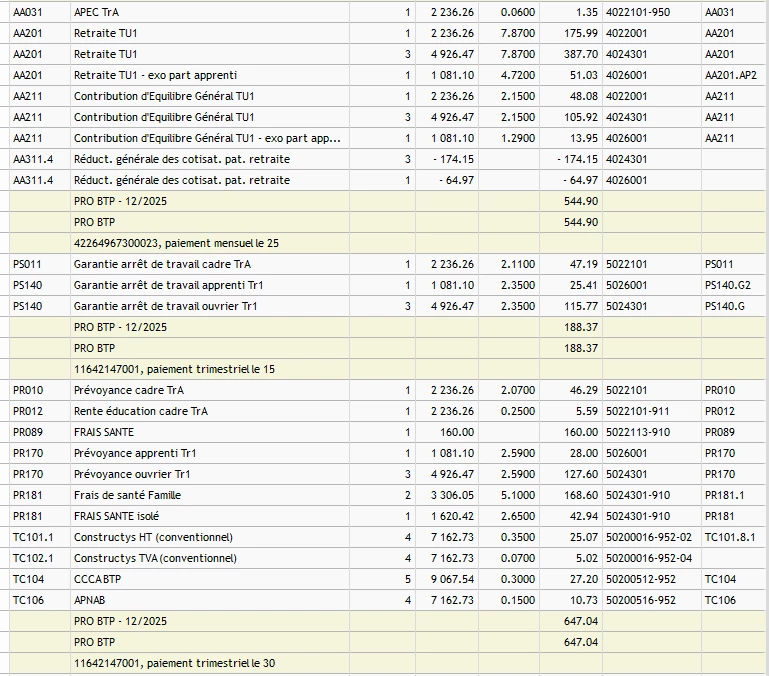
Task: Click code AA031 in first column
Action: coord(27,12)
